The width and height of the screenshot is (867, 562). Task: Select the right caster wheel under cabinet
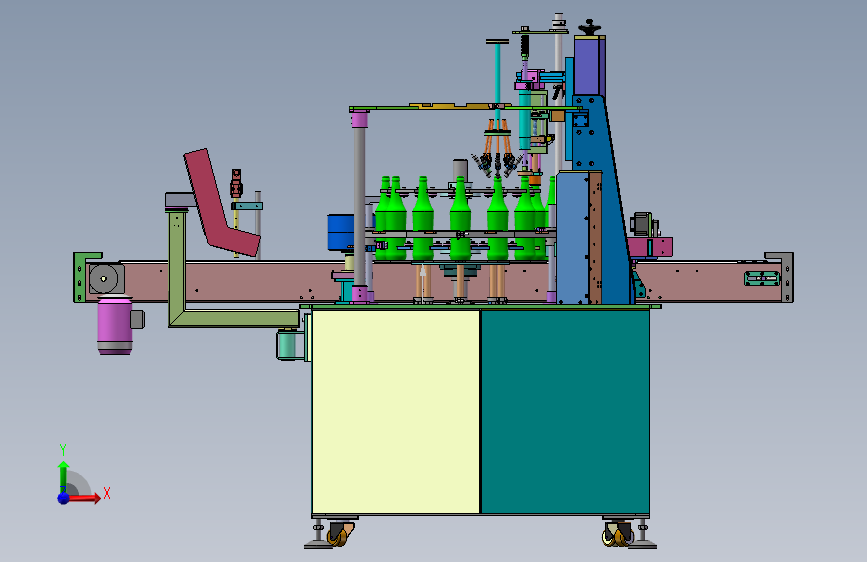[x=617, y=535]
